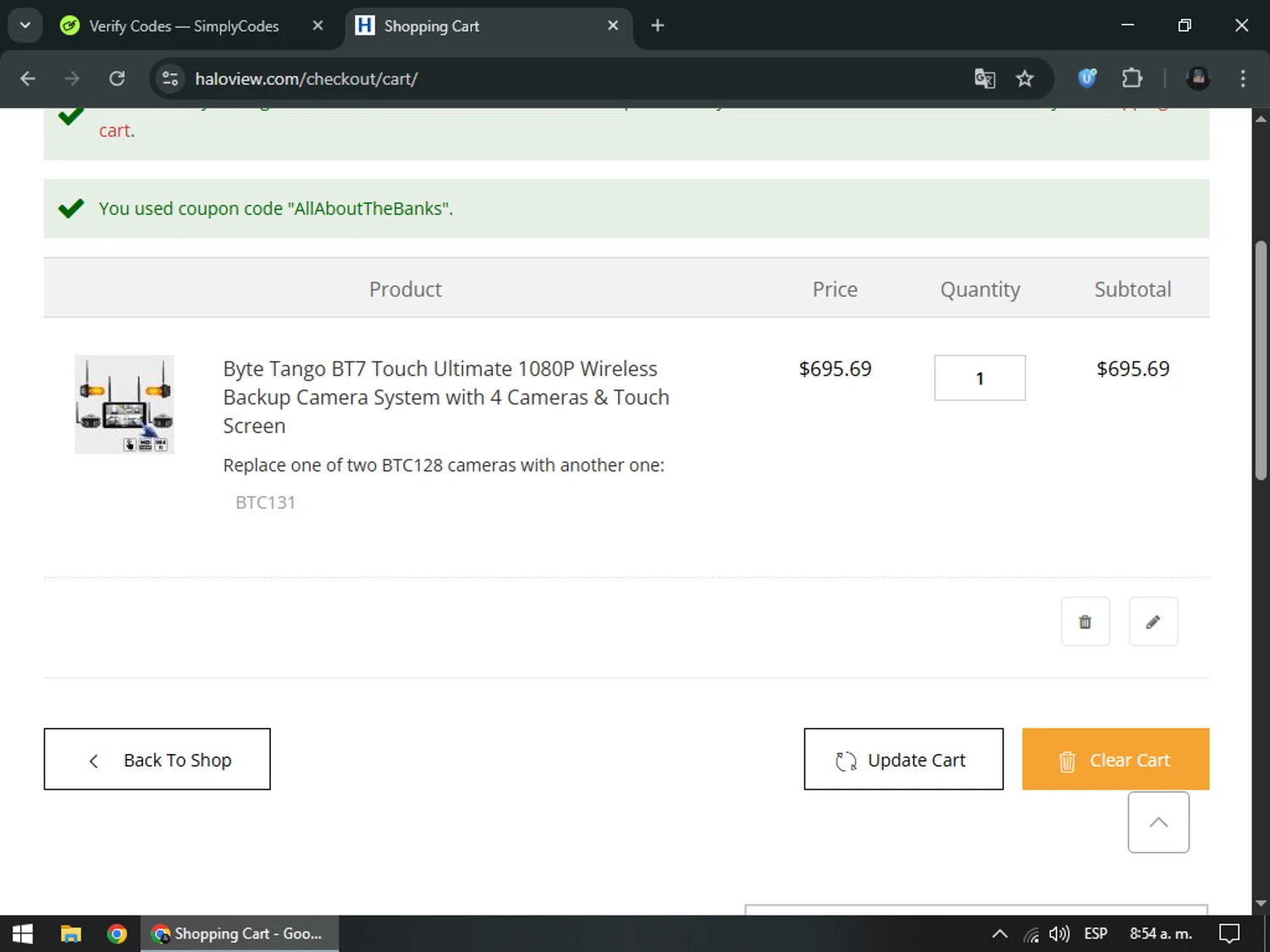Open the Byte Tango BT7 Touch product link
This screenshot has height=952, width=1270.
point(446,397)
